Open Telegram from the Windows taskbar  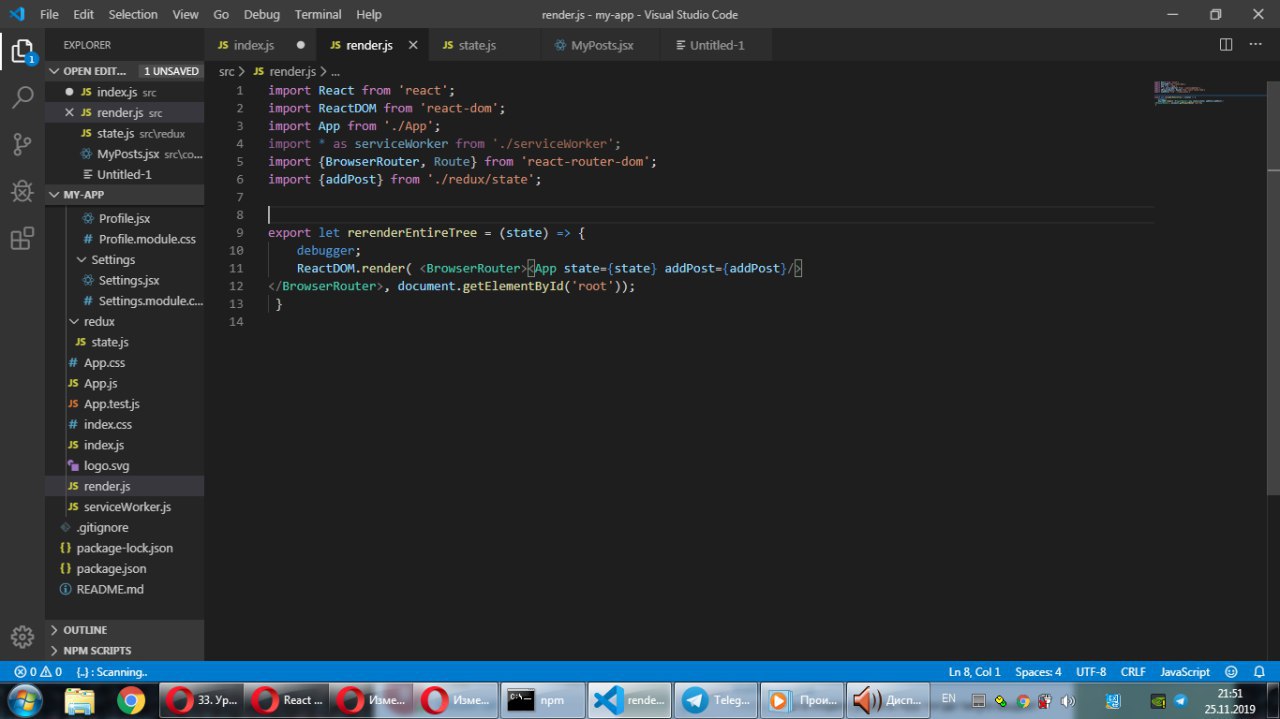(716, 700)
